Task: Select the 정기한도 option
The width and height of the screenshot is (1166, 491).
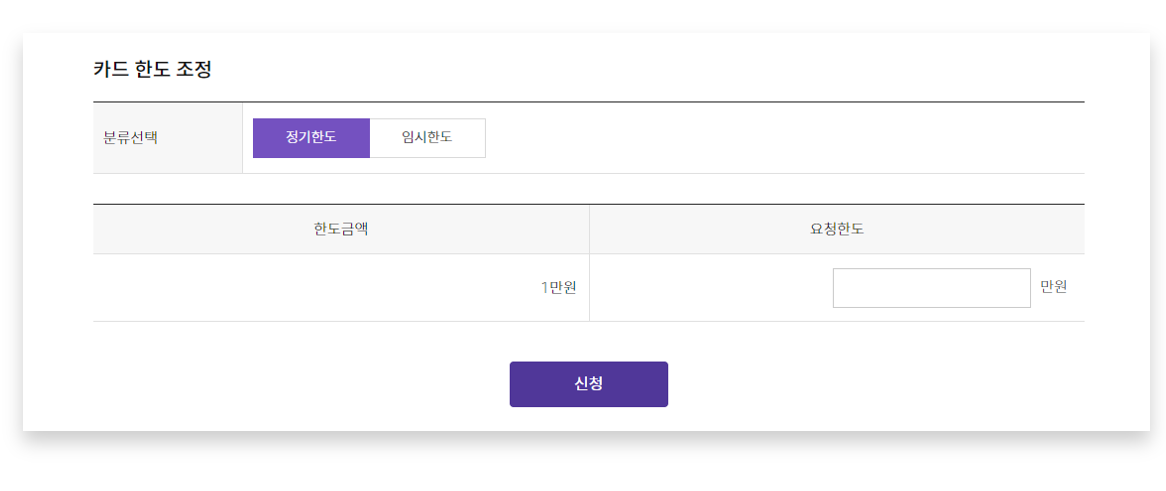Action: pos(311,138)
